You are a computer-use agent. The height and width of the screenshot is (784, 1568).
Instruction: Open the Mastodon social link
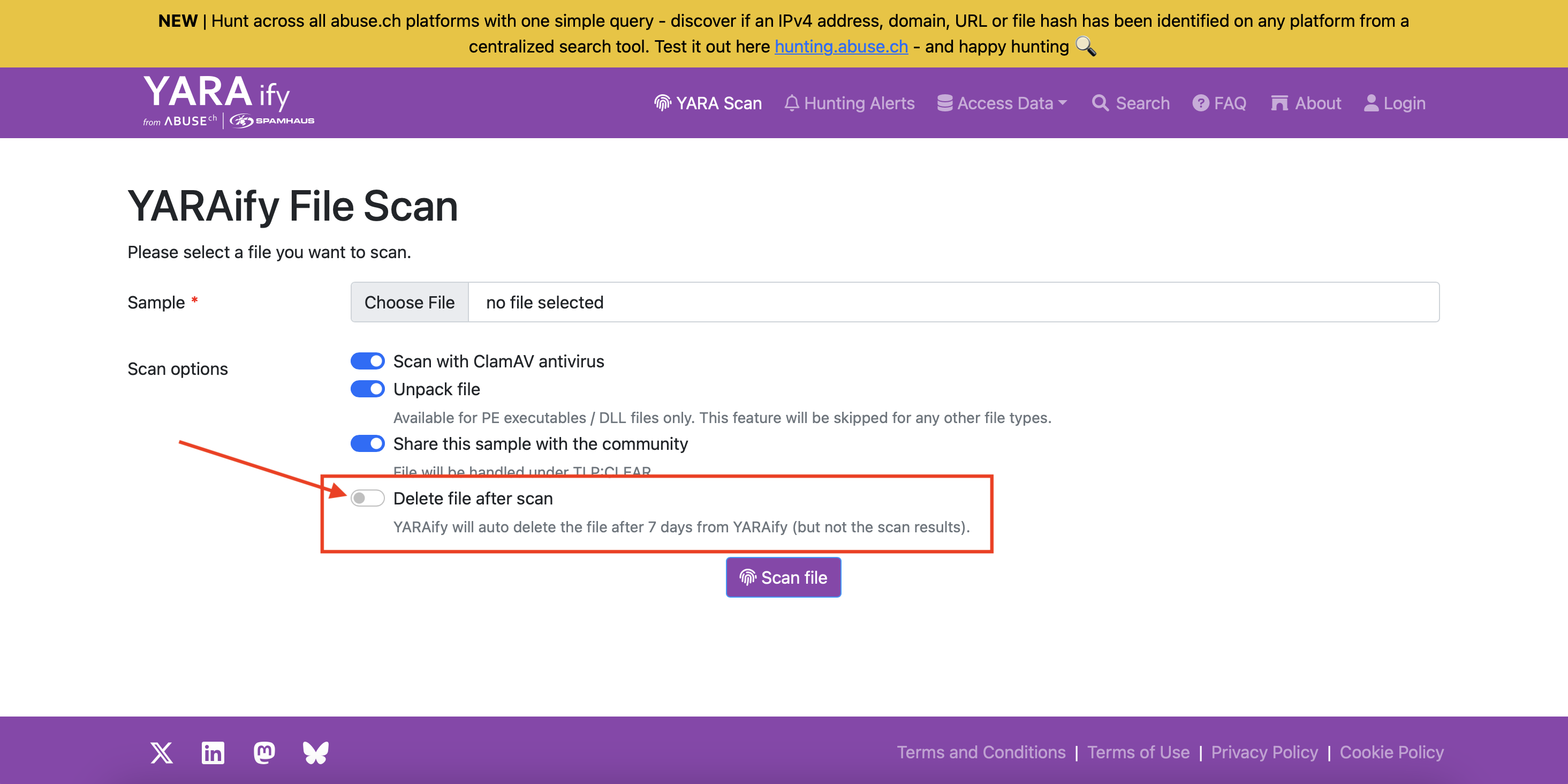click(264, 752)
